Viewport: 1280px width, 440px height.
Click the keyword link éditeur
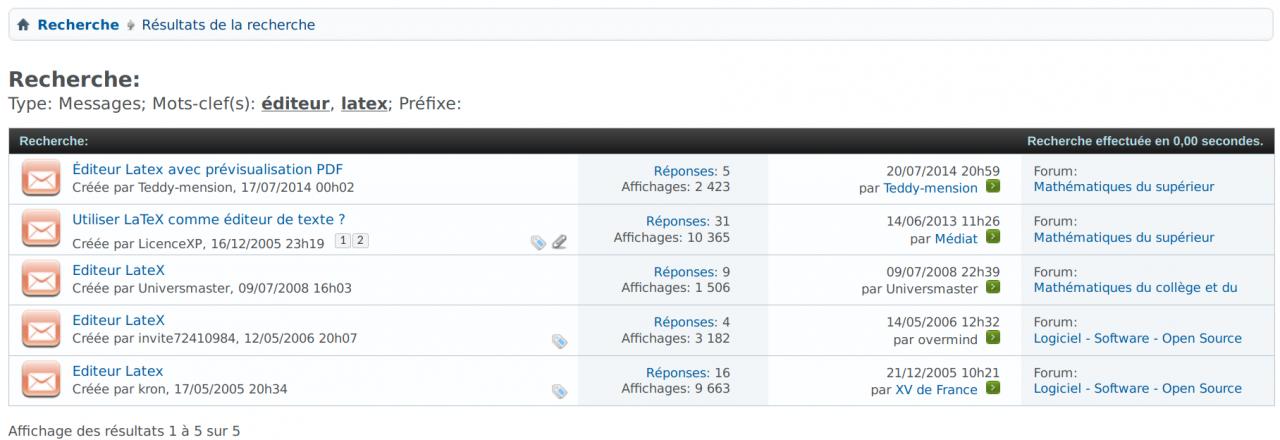point(295,103)
